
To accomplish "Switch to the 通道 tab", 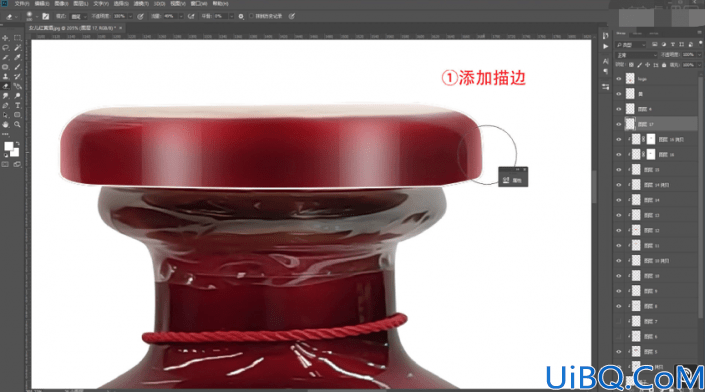I will 637,33.
